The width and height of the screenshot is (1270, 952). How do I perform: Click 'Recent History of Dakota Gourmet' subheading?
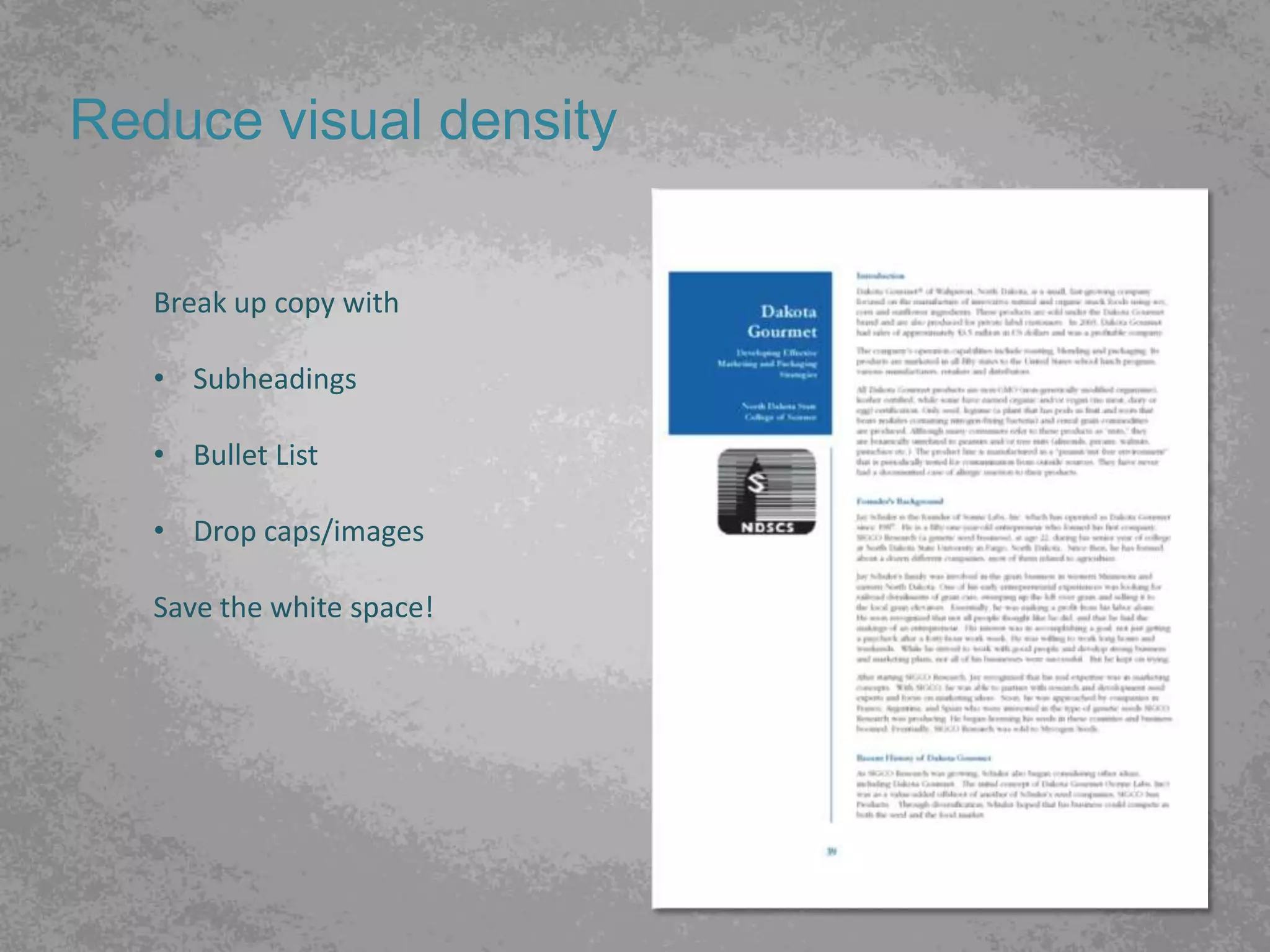[923, 758]
